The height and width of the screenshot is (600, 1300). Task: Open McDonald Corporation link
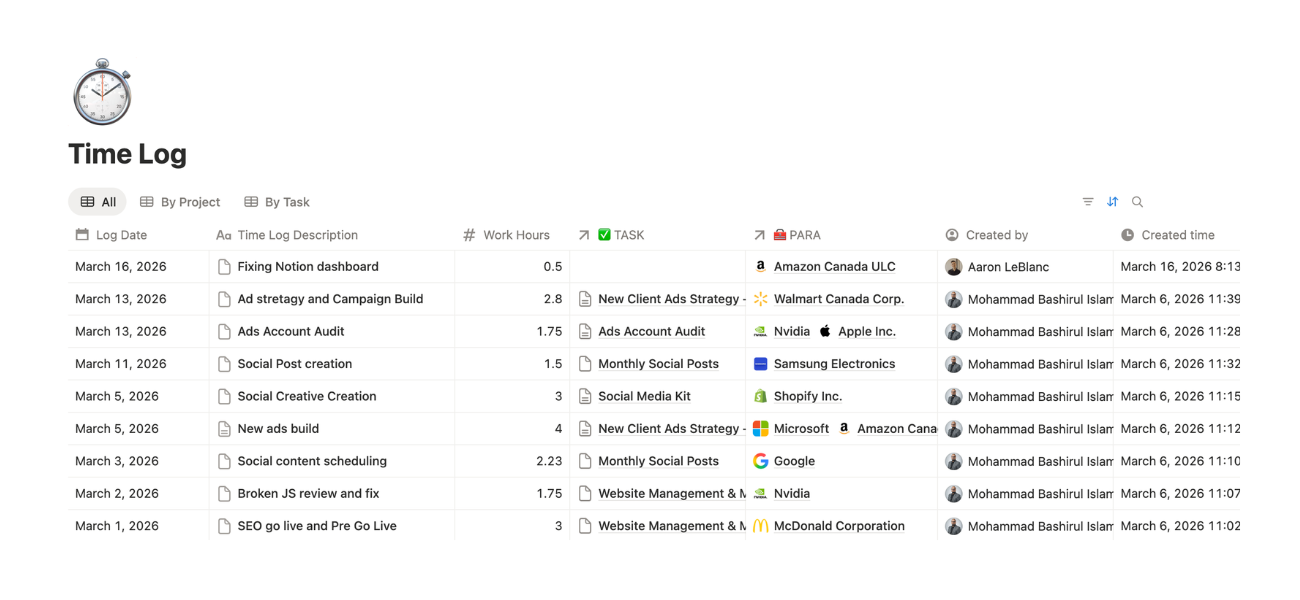point(839,526)
